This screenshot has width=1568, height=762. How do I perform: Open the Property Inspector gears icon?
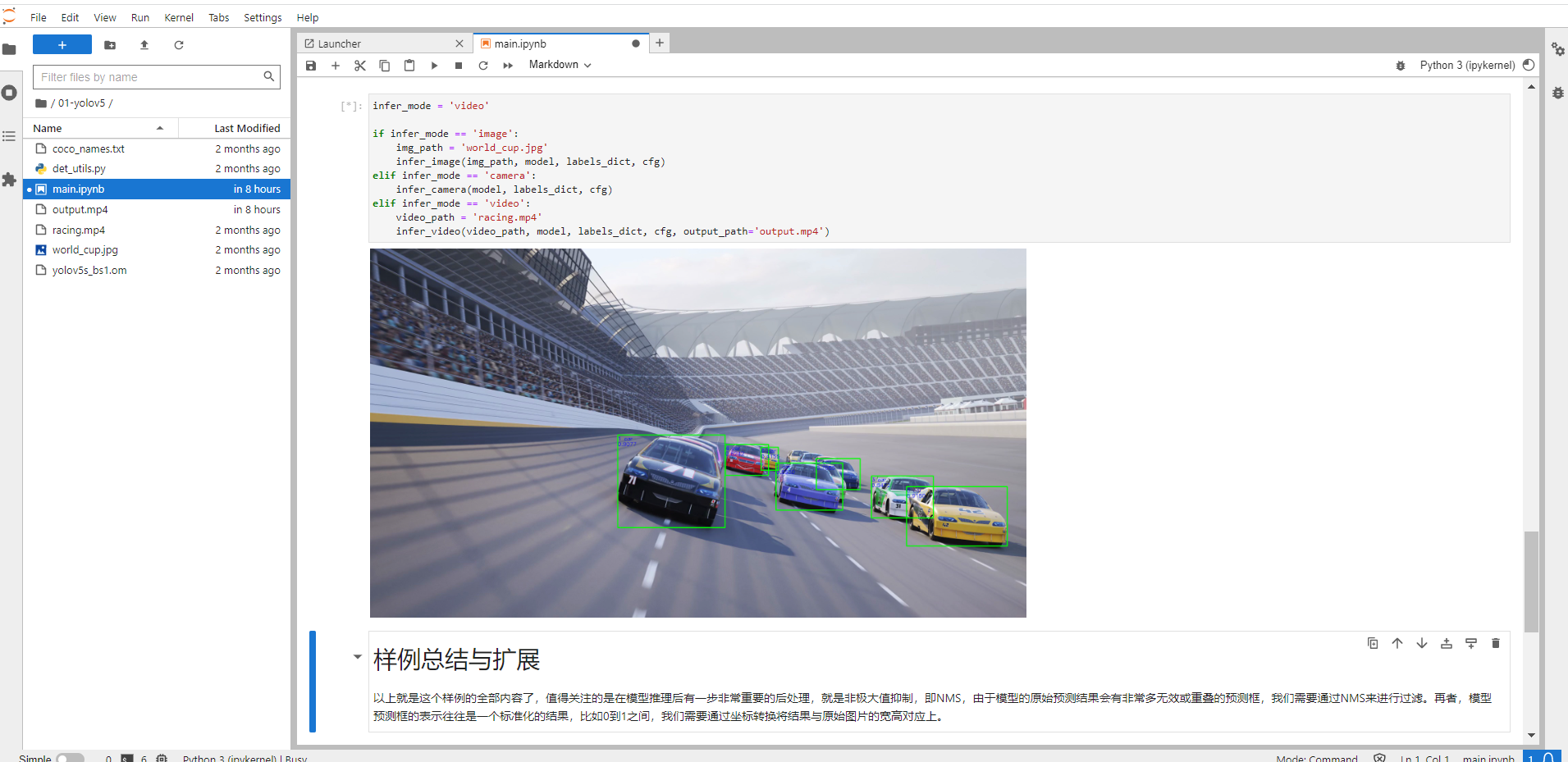point(1557,49)
